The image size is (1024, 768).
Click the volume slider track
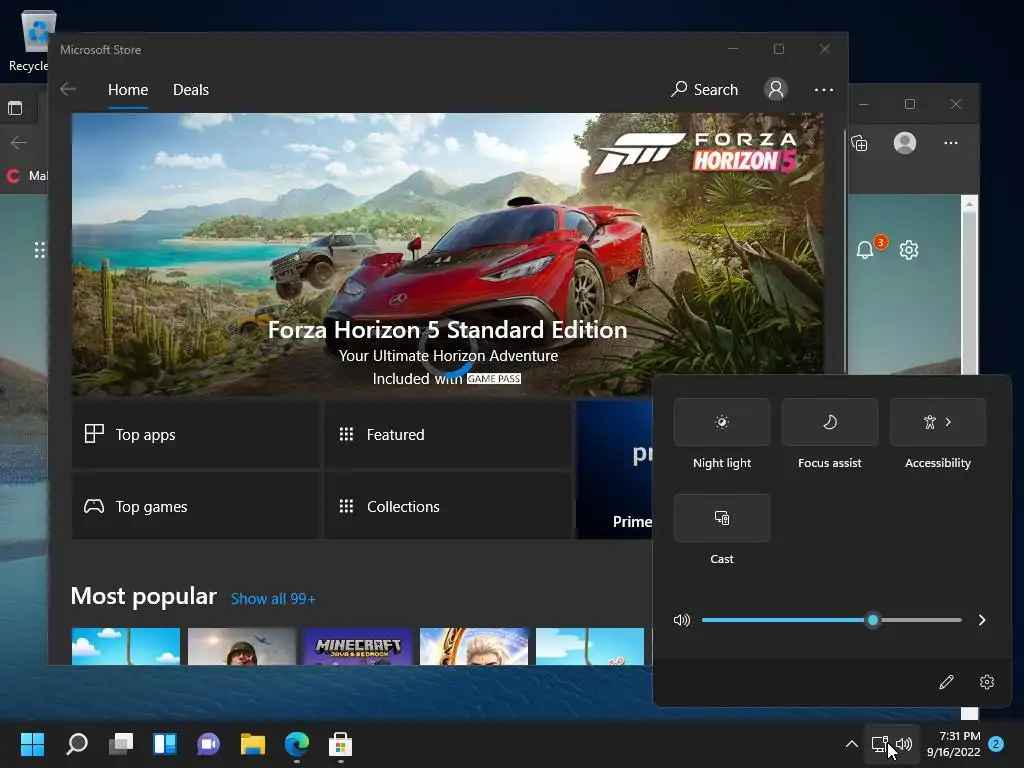click(831, 620)
